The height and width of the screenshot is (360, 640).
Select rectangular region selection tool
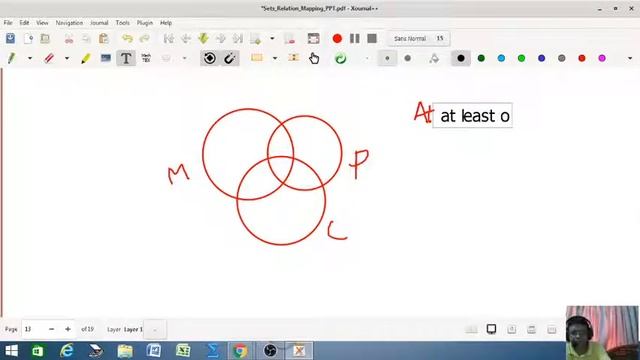click(257, 58)
